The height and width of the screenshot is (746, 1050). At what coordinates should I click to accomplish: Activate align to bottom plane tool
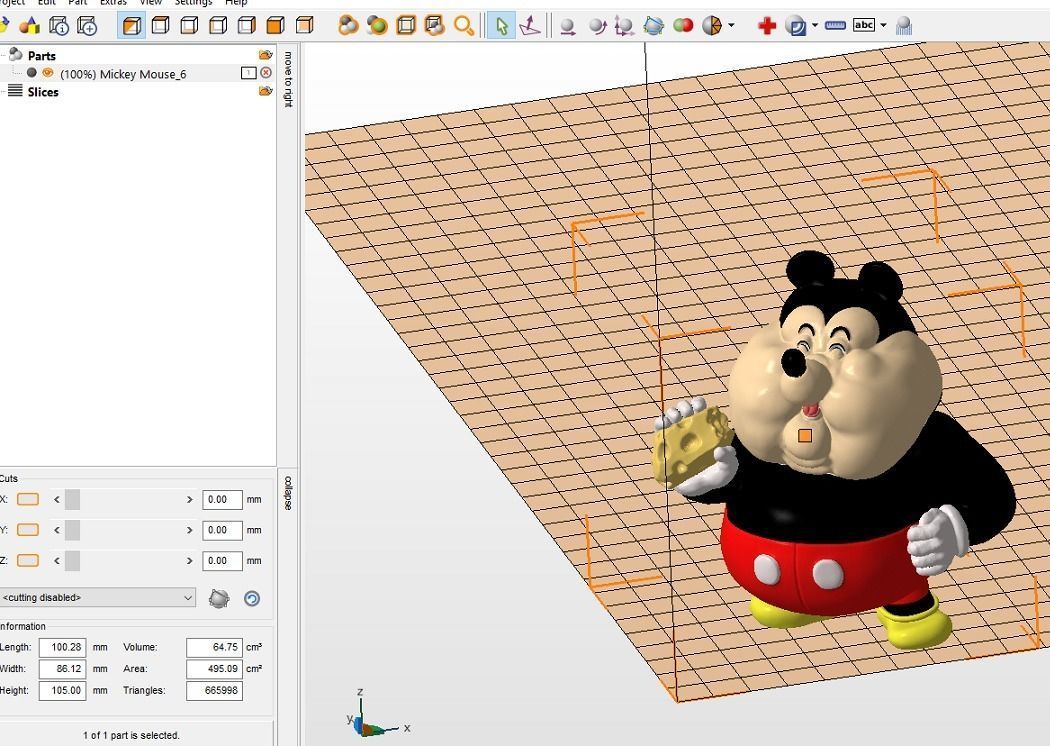[x=530, y=26]
